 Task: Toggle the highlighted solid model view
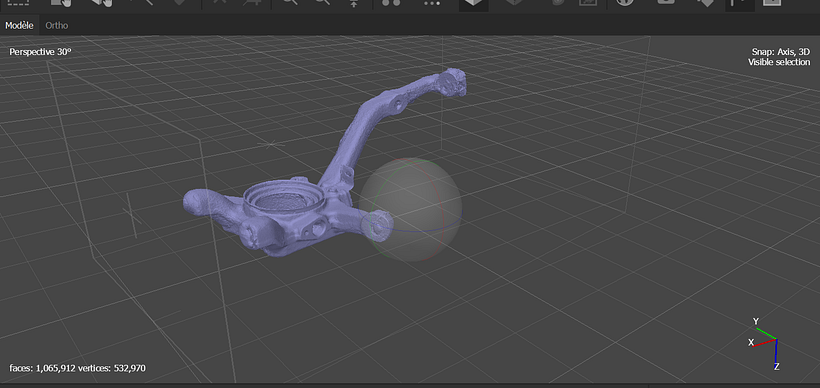474,4
